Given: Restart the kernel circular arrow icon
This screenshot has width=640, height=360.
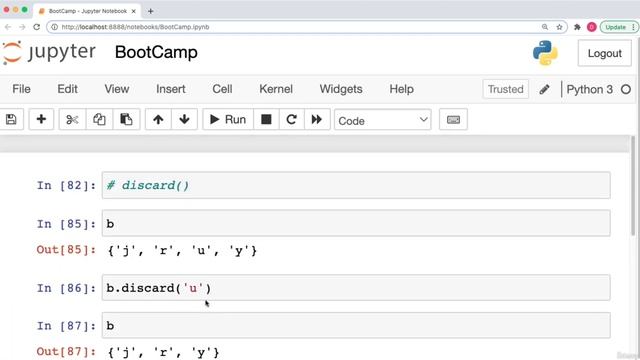Looking at the screenshot, I should pyautogui.click(x=291, y=119).
